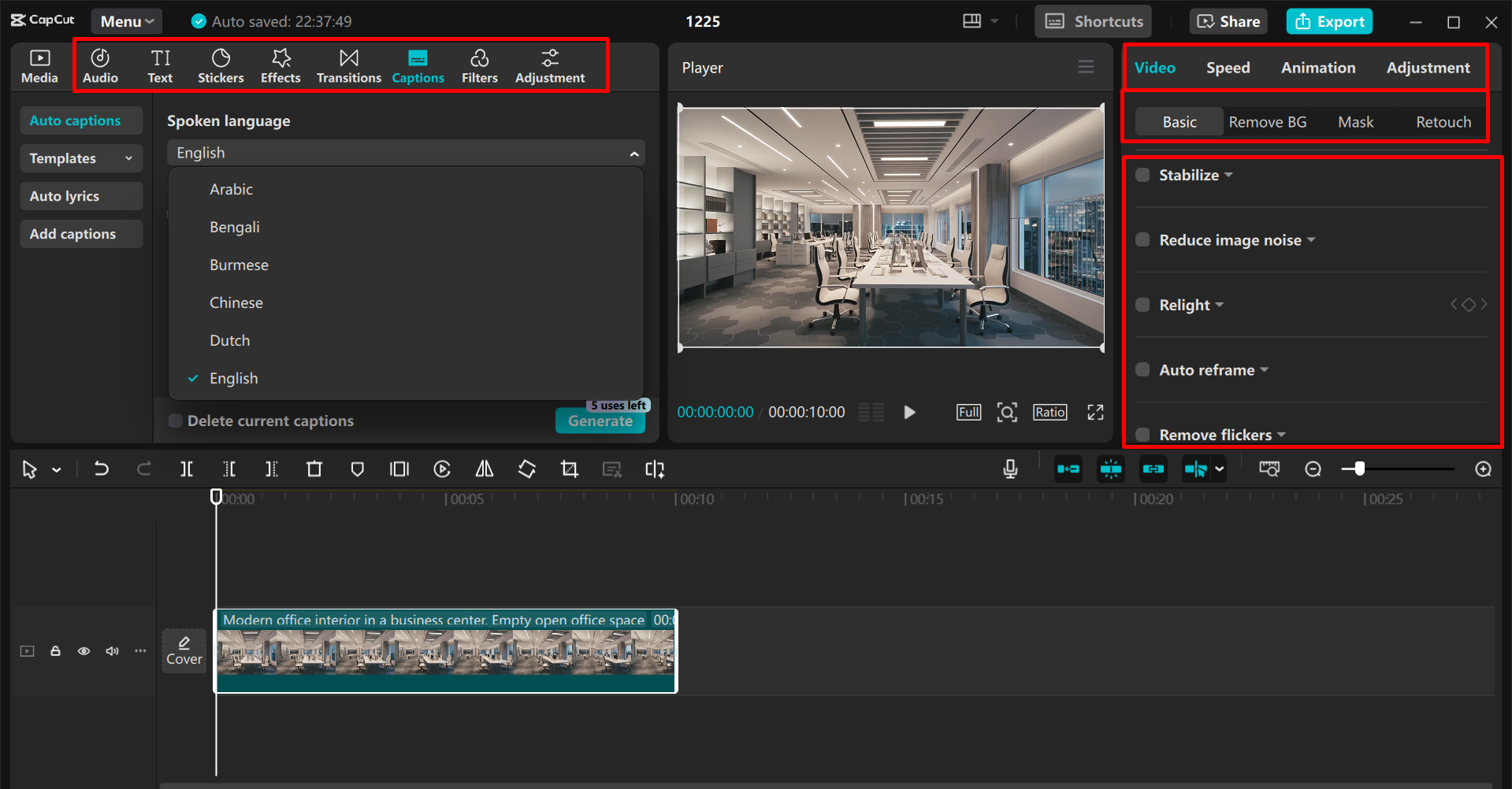1512x789 pixels.
Task: Enable the Stabilize option
Action: (x=1142, y=174)
